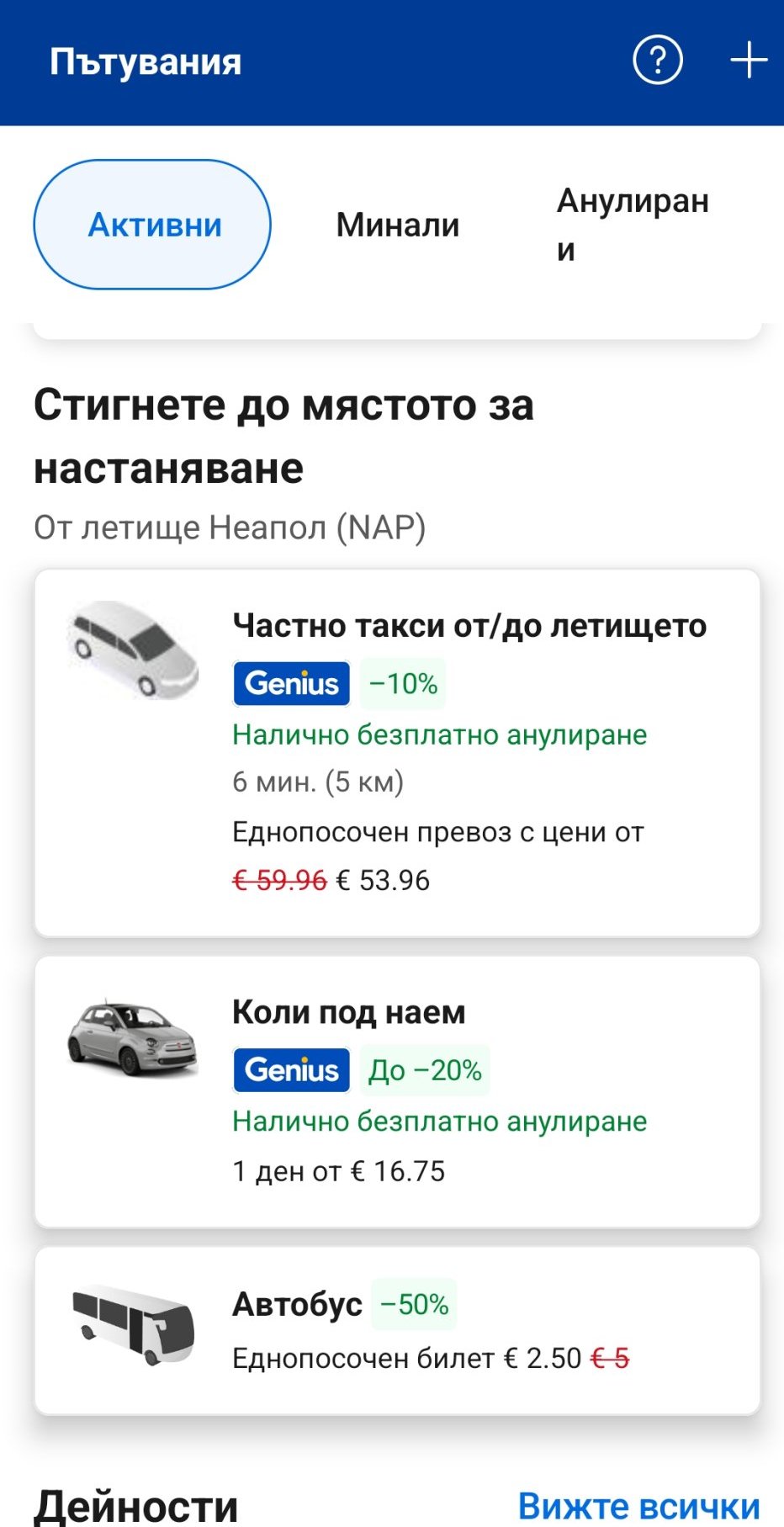Open Коли под наем title
Viewport: 784px width, 1527px height.
pyautogui.click(x=348, y=1012)
